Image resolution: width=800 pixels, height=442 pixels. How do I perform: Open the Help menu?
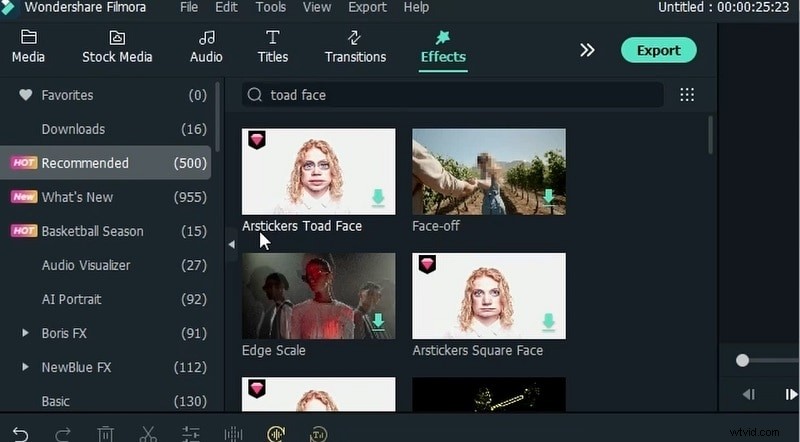[416, 7]
